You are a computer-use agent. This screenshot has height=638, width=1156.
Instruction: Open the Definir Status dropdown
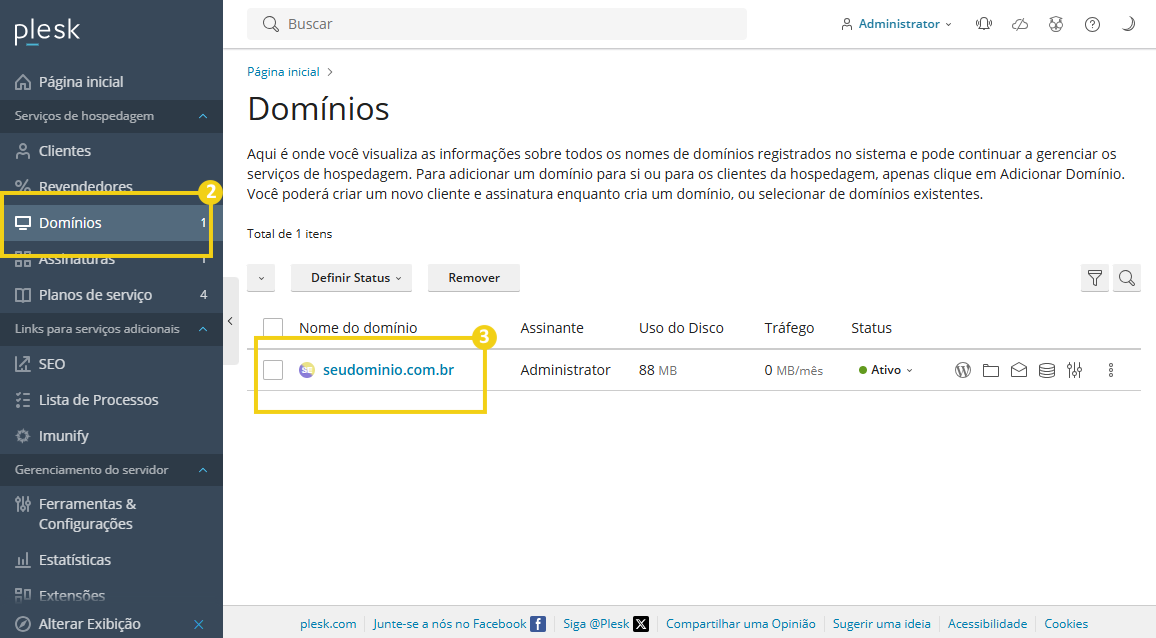tap(351, 278)
